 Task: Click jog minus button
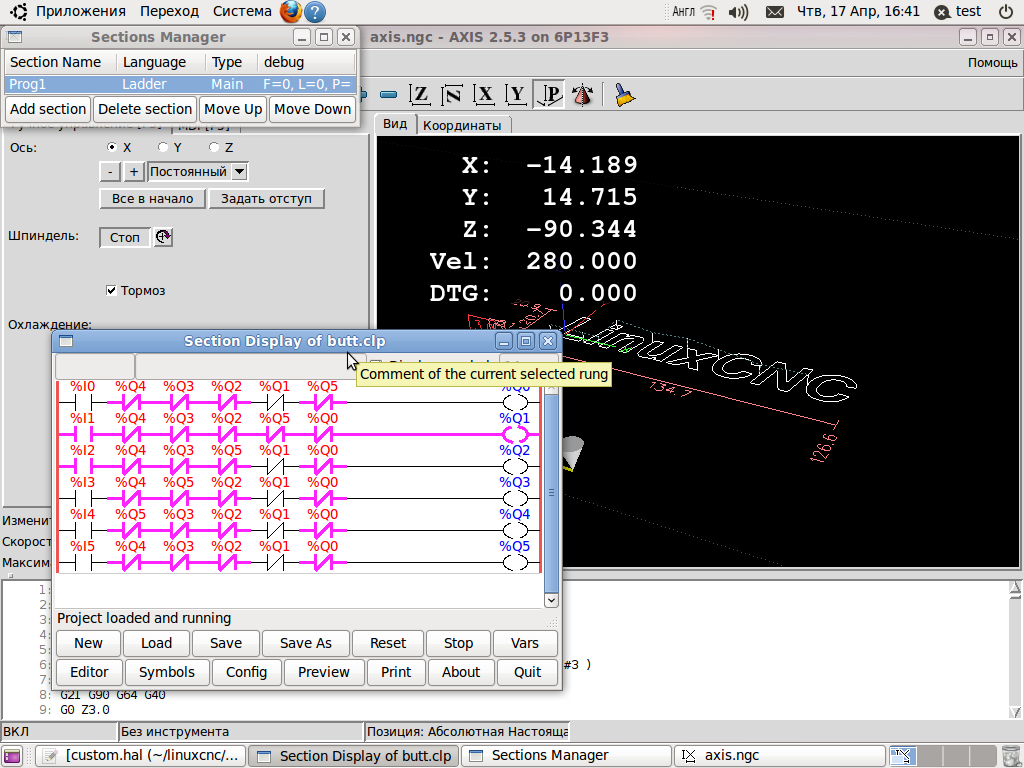[x=110, y=172]
